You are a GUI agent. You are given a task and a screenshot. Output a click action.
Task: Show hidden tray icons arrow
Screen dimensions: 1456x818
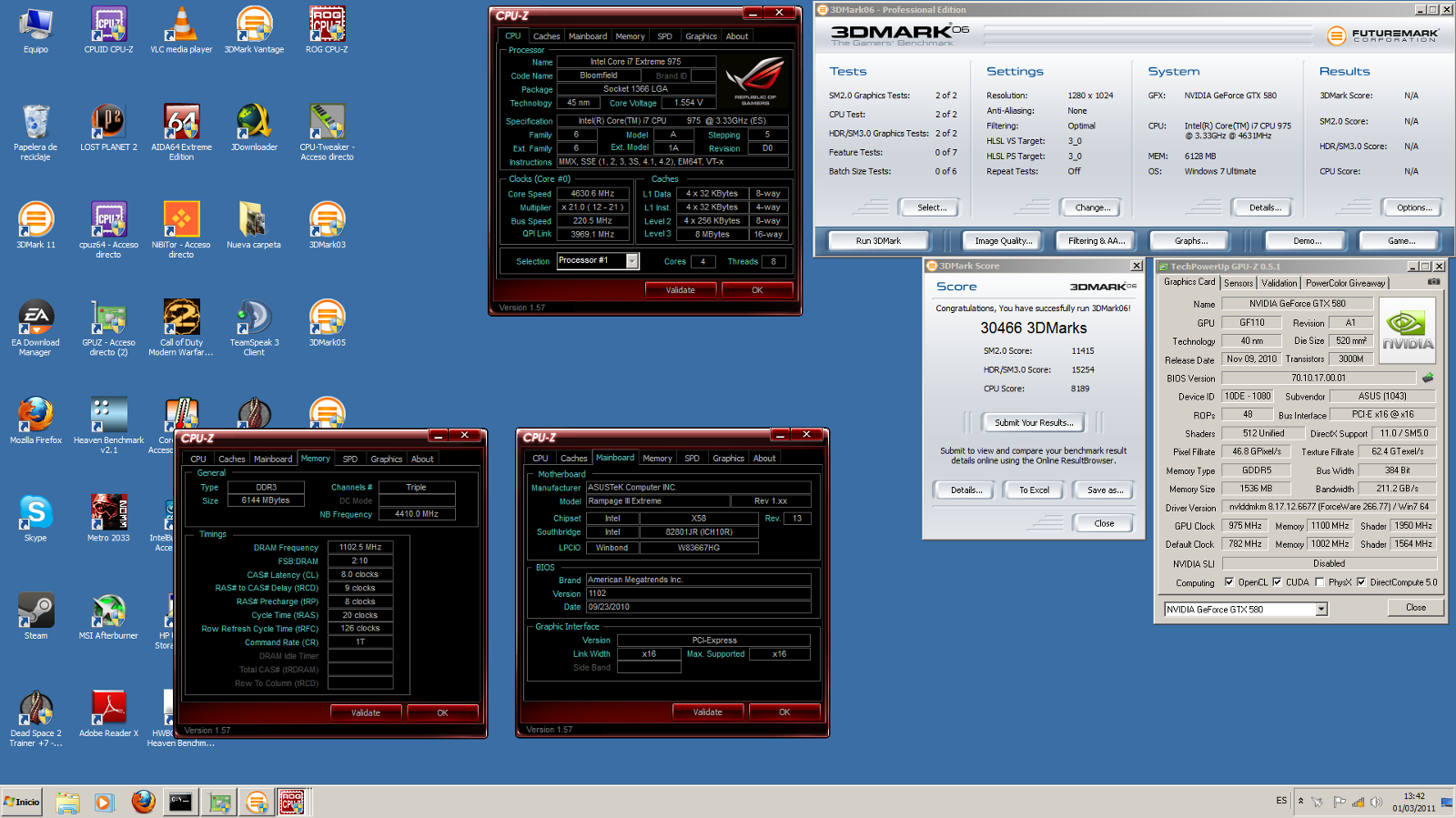[x=1300, y=801]
